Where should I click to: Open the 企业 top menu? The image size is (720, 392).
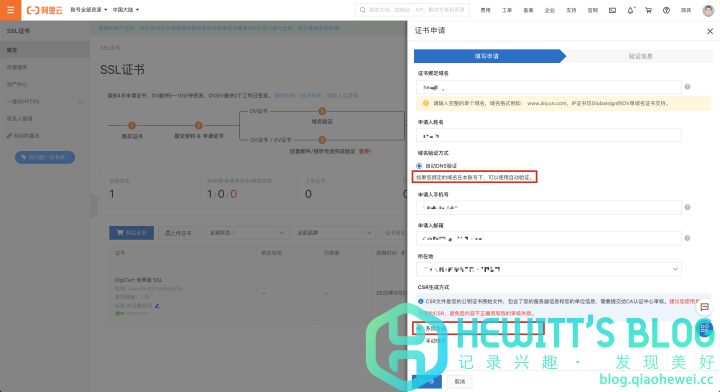point(550,10)
